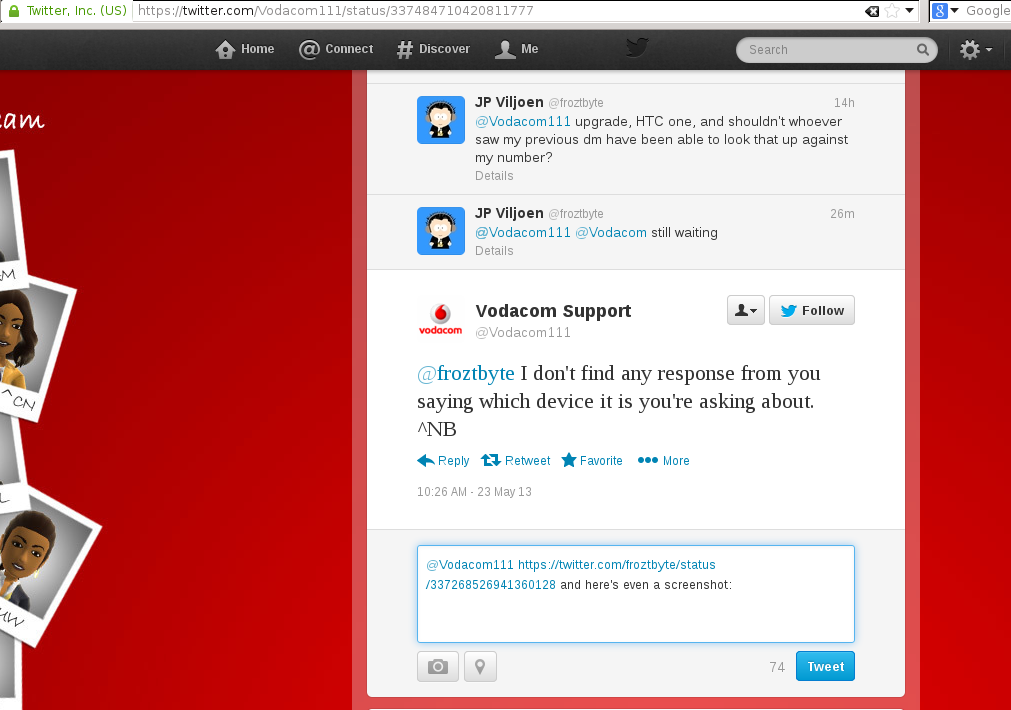The image size is (1011, 710).
Task: Open the Me profile page
Action: click(x=516, y=50)
